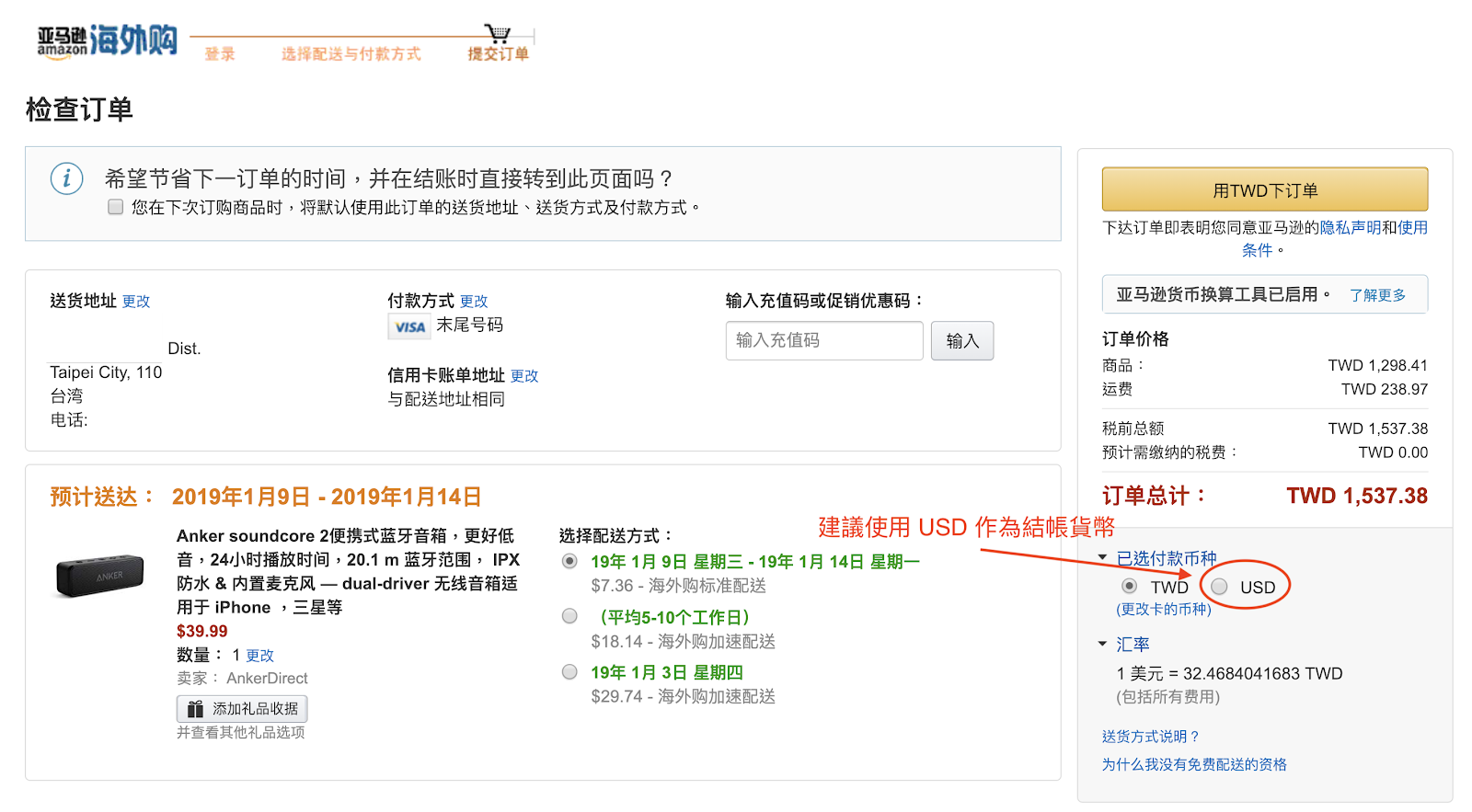
Task: Click the estimated tax TWD 0.00
Action: point(1393,452)
